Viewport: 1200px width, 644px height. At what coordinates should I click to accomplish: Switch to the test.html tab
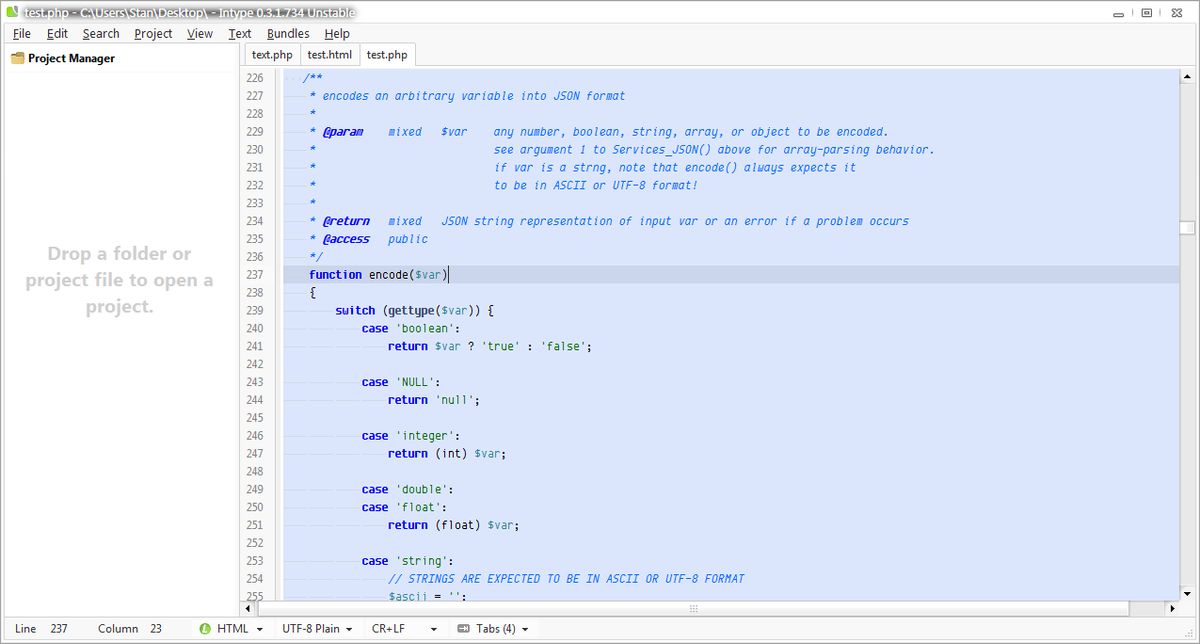pyautogui.click(x=329, y=54)
